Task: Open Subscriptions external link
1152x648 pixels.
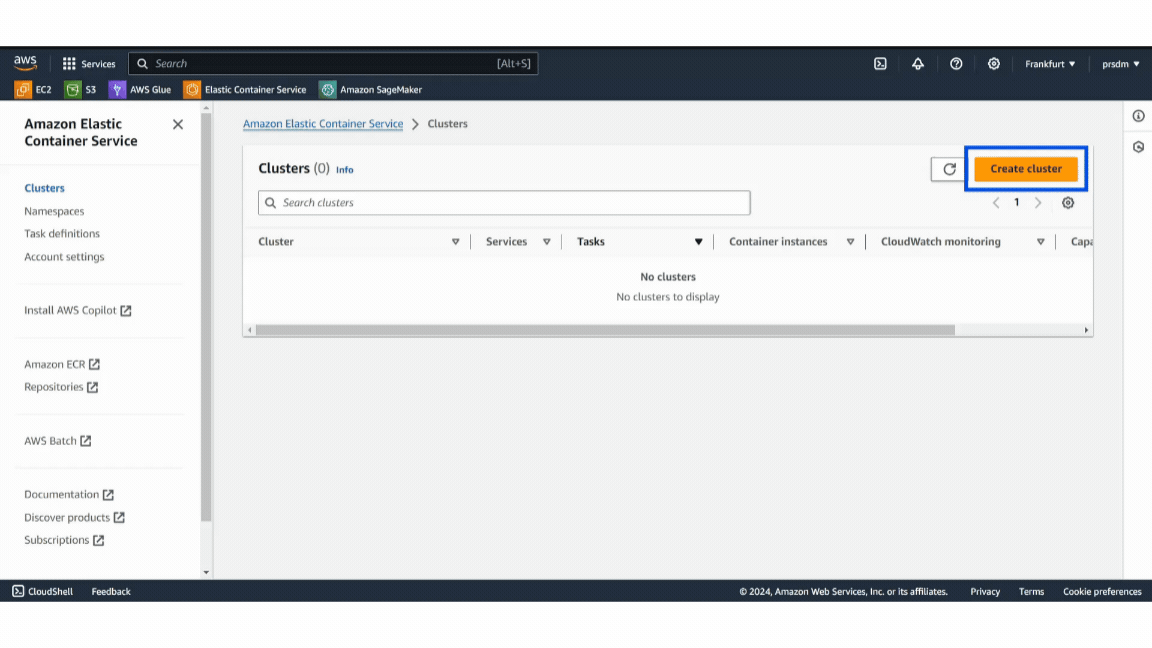Action: [x=64, y=540]
